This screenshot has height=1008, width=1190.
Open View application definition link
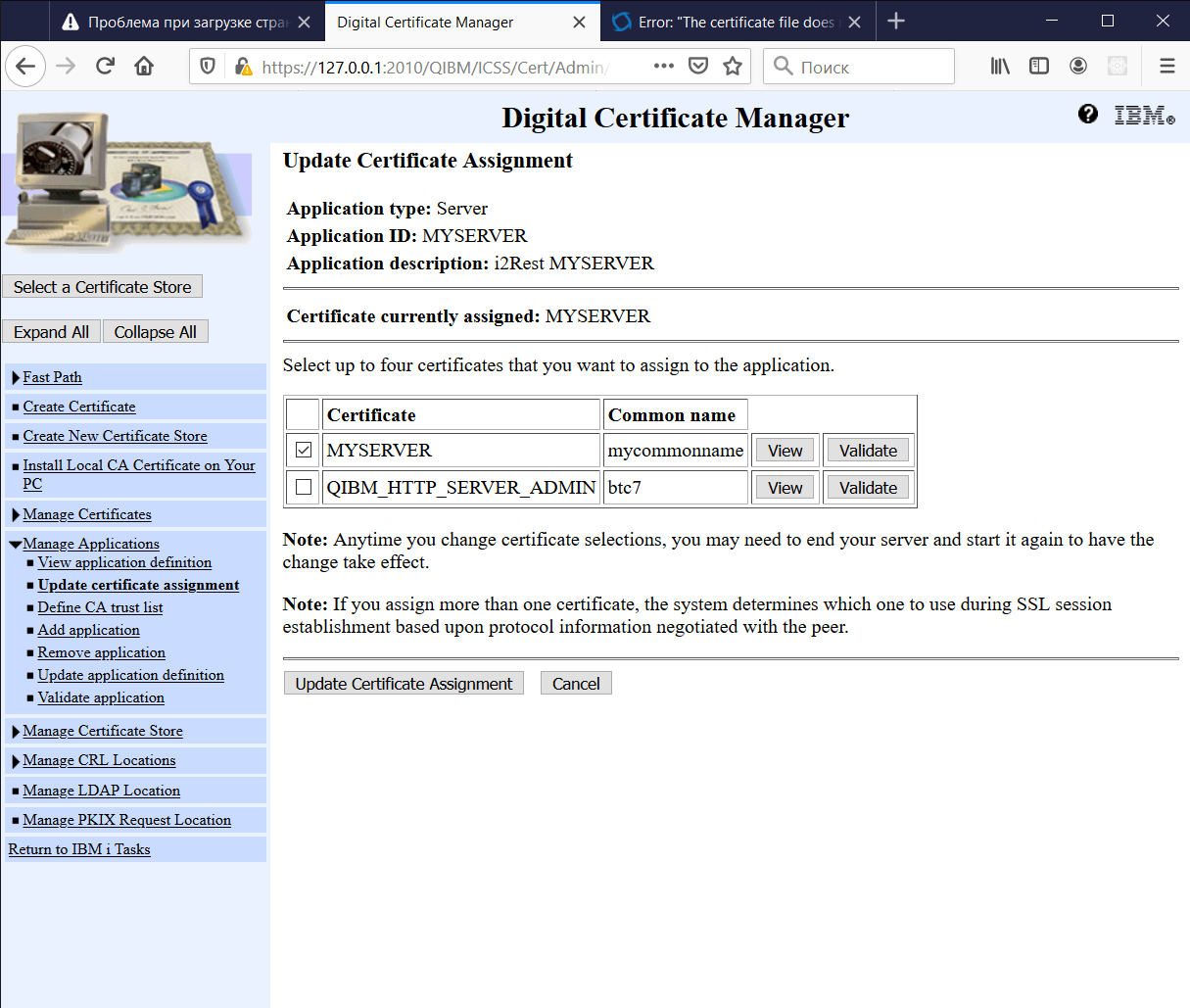pyautogui.click(x=124, y=562)
